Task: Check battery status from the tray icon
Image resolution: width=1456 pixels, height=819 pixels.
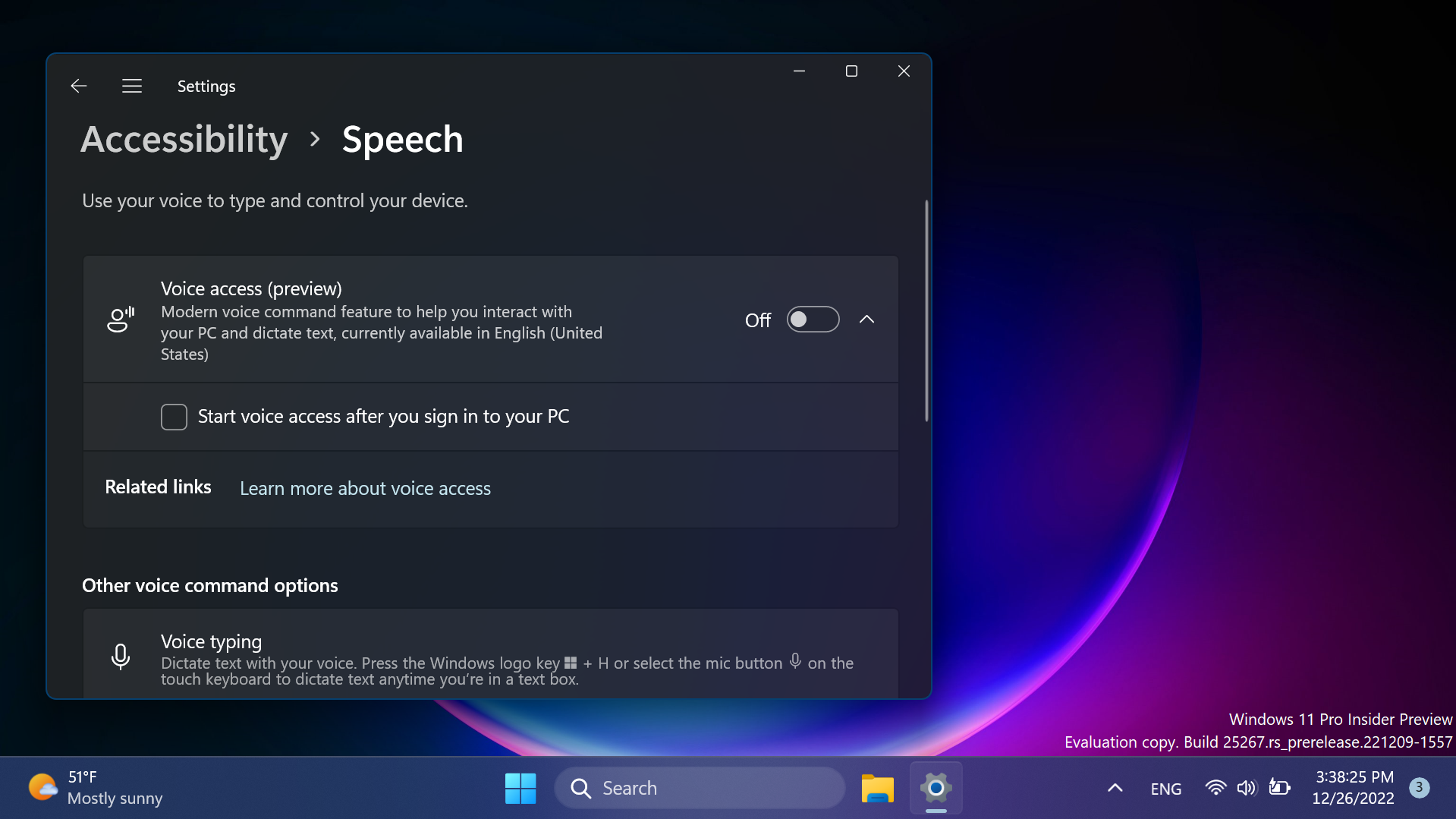Action: [x=1280, y=788]
